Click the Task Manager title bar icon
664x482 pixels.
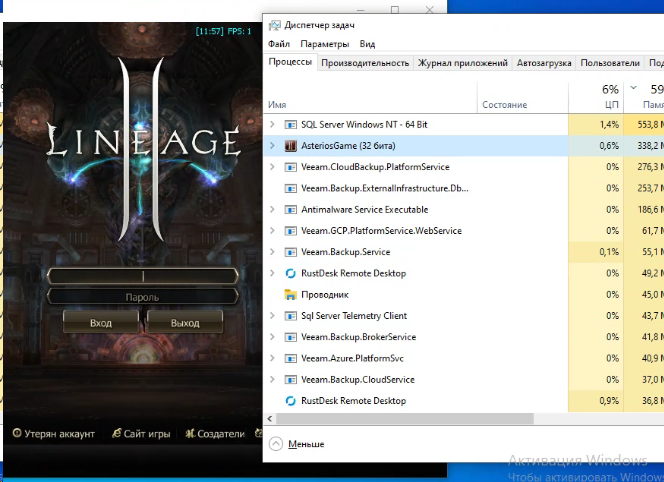click(x=275, y=24)
